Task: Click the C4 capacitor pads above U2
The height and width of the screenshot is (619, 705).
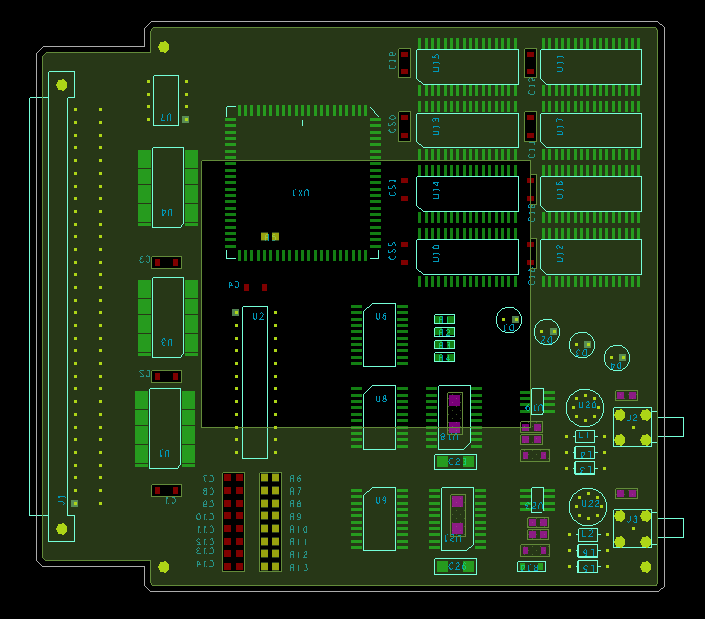Action: (255, 287)
